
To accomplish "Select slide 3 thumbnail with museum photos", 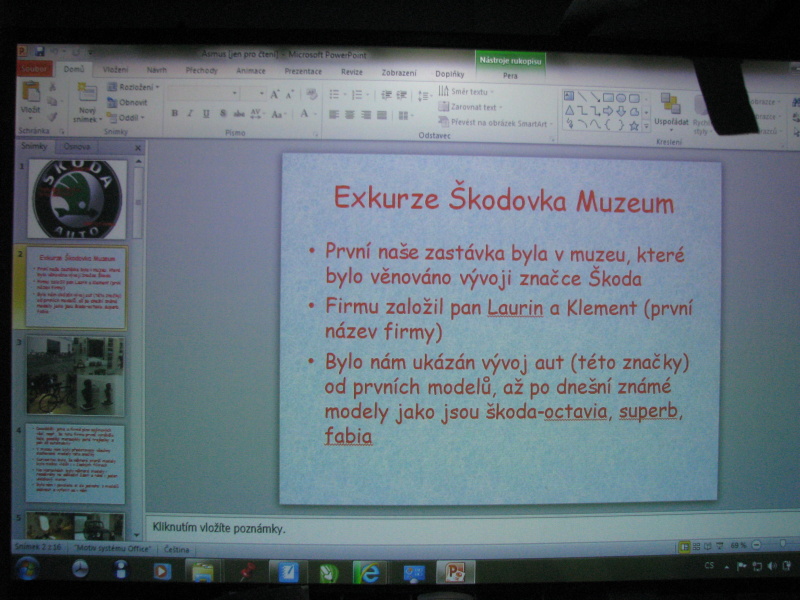I will coord(75,376).
